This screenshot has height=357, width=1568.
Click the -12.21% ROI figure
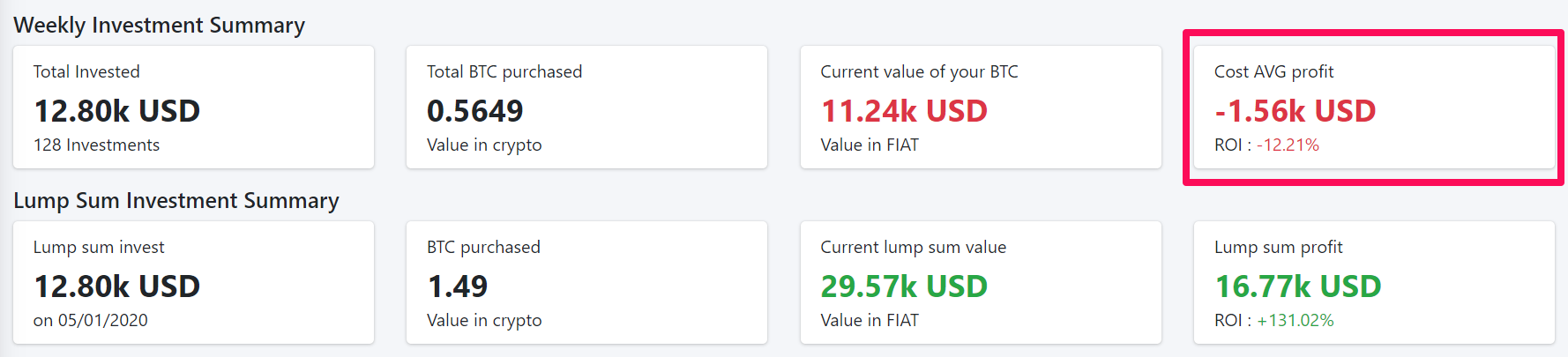click(x=1288, y=145)
